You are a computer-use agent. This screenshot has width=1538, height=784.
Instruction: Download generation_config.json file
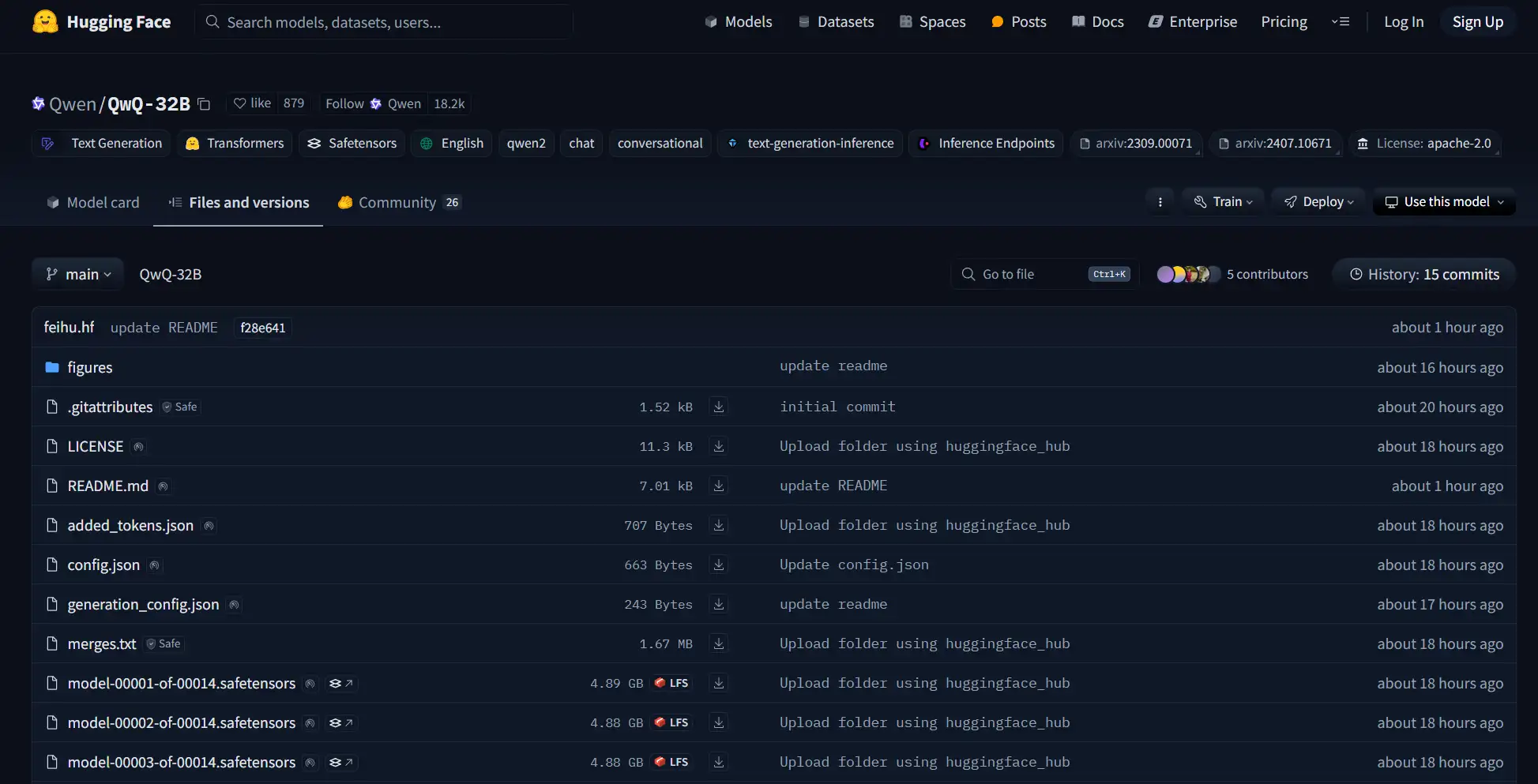pos(719,604)
